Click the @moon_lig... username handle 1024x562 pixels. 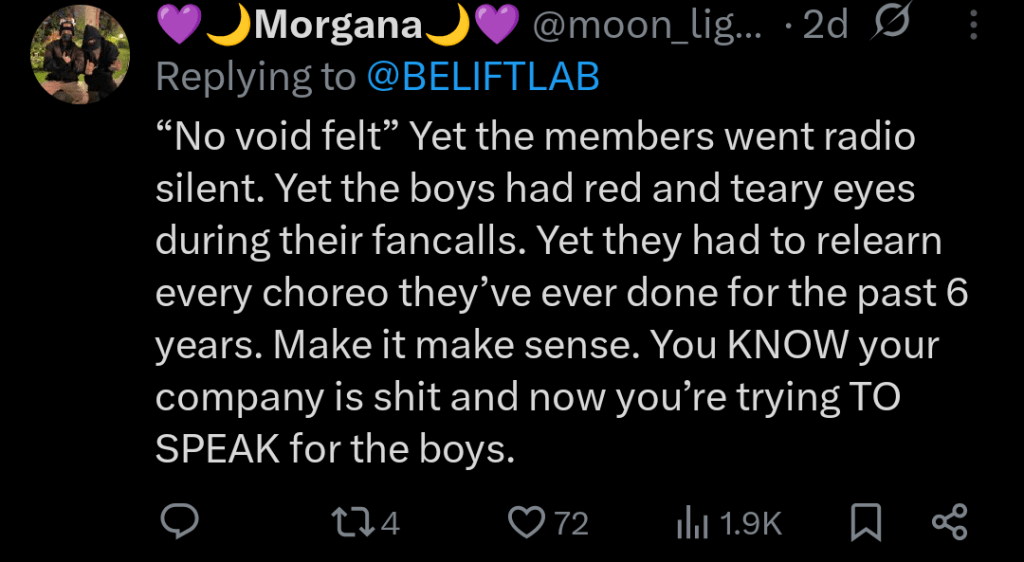pyautogui.click(x=647, y=26)
